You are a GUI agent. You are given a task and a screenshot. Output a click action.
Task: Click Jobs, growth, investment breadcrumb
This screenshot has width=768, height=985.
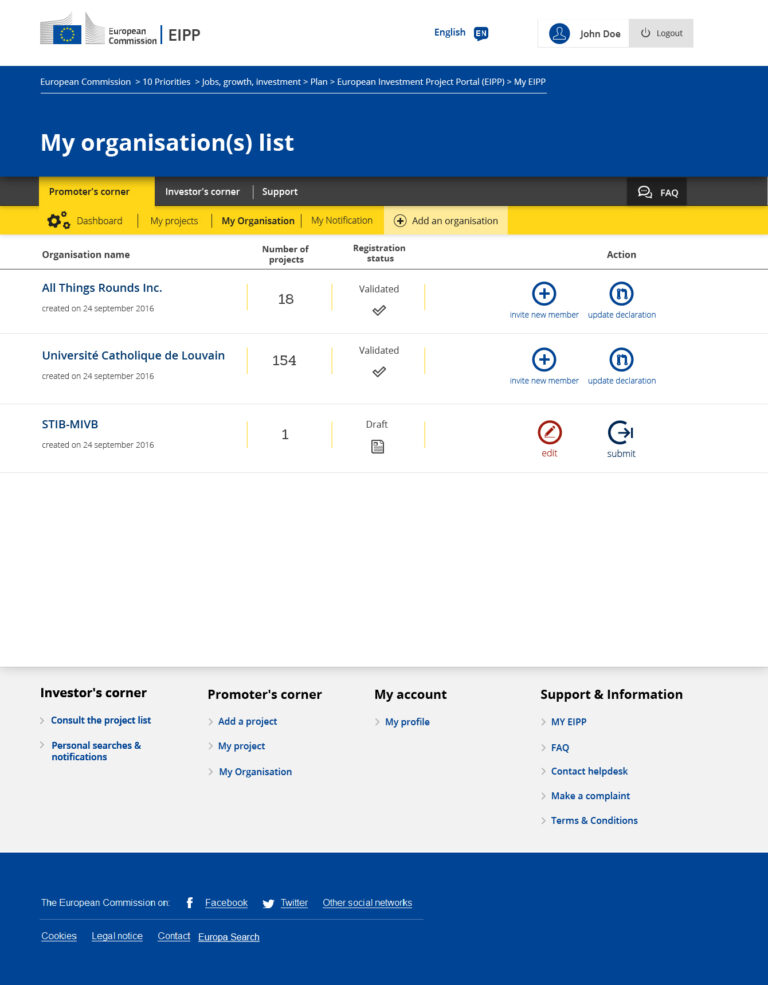pyautogui.click(x=251, y=82)
